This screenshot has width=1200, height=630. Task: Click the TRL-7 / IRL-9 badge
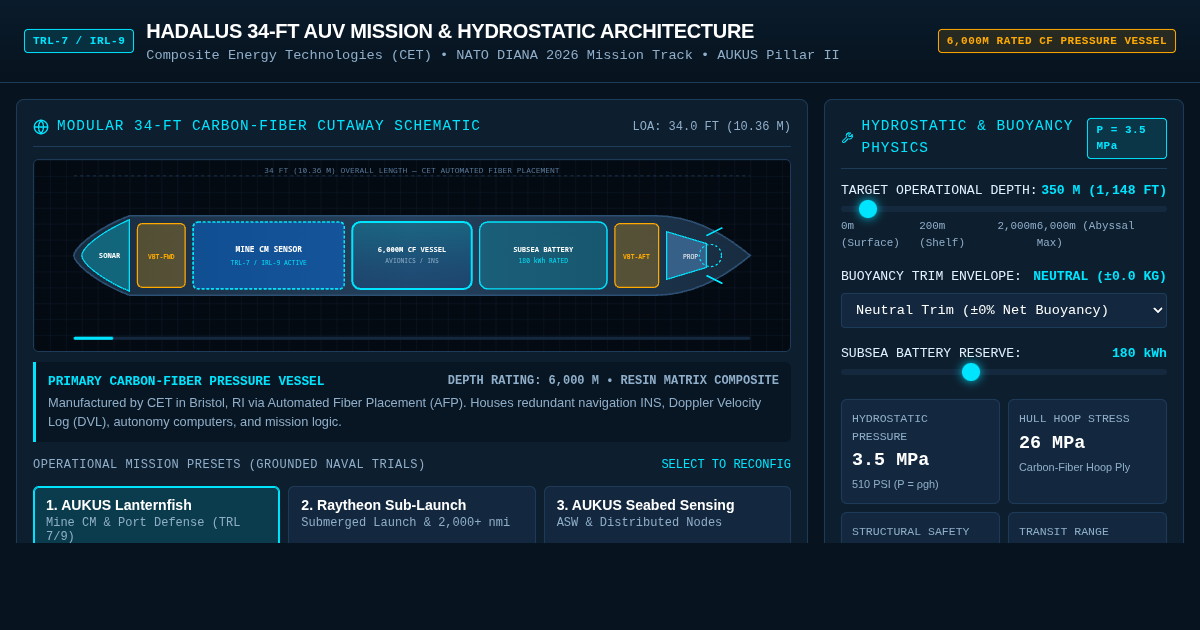click(x=79, y=41)
